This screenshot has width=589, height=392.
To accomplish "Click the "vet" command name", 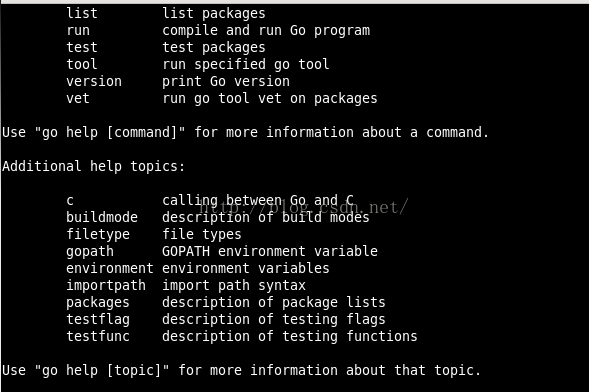I will [x=78, y=98].
